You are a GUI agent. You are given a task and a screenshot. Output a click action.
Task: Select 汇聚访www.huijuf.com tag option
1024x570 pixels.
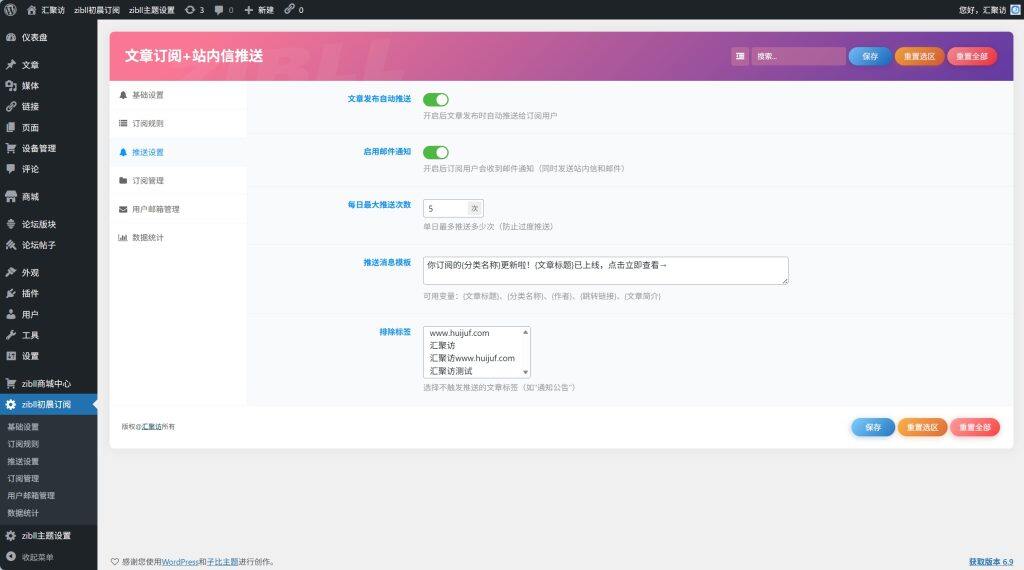pyautogui.click(x=472, y=358)
